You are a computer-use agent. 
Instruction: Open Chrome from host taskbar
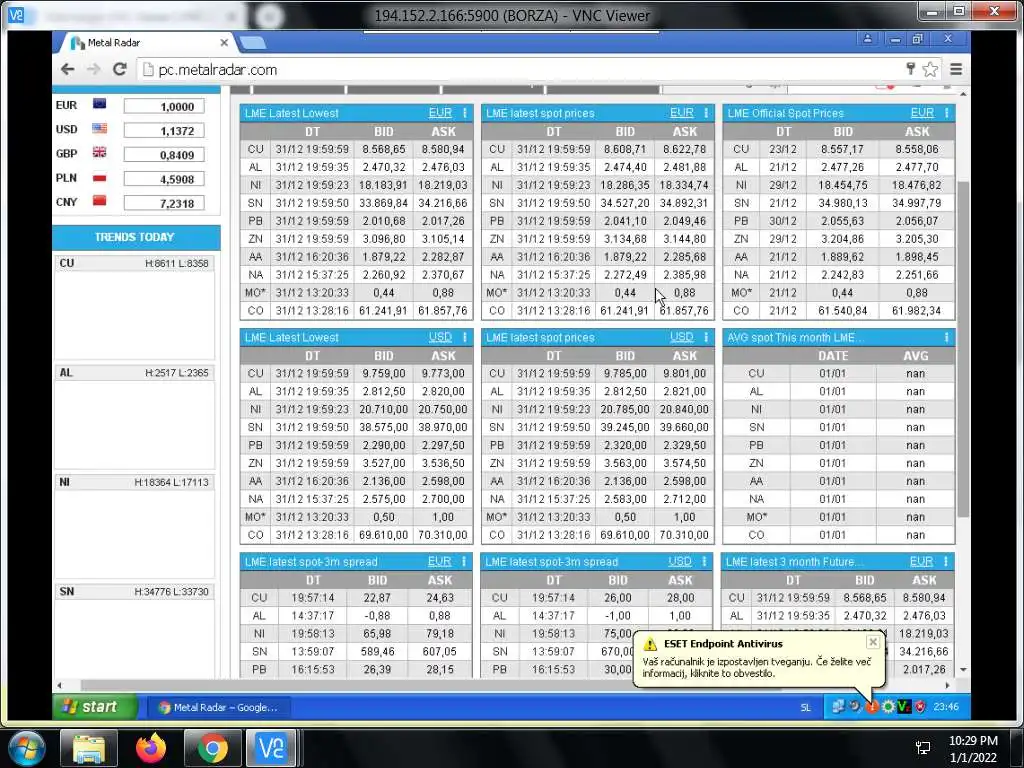coord(213,748)
